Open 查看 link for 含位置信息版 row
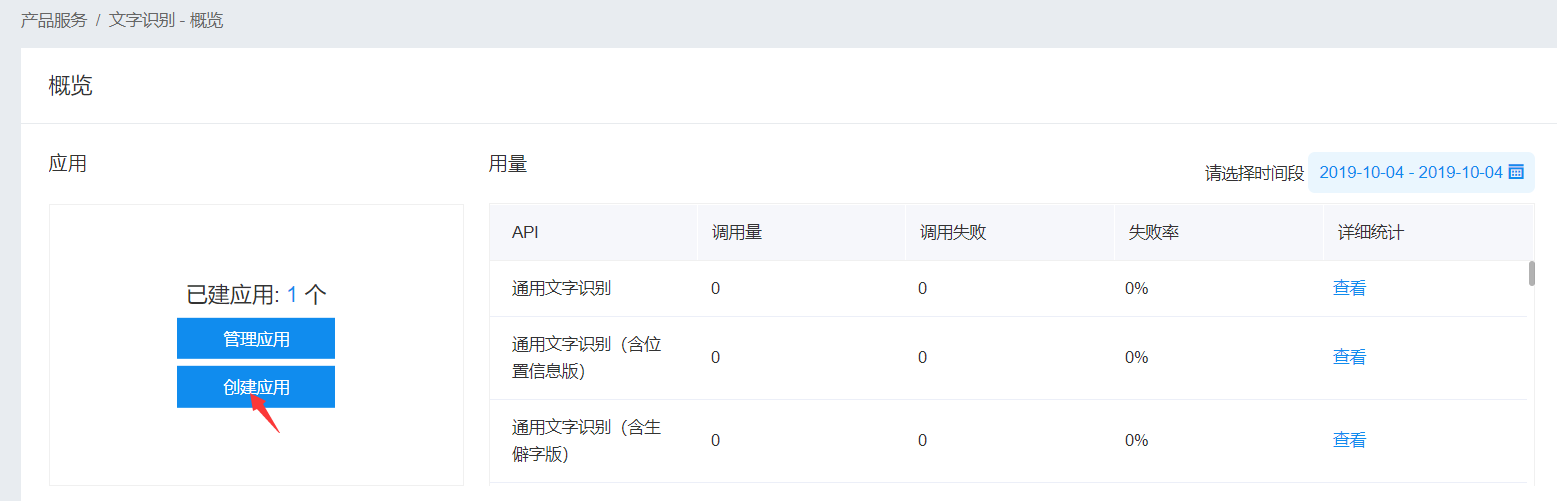1557x501 pixels. pyautogui.click(x=1349, y=358)
